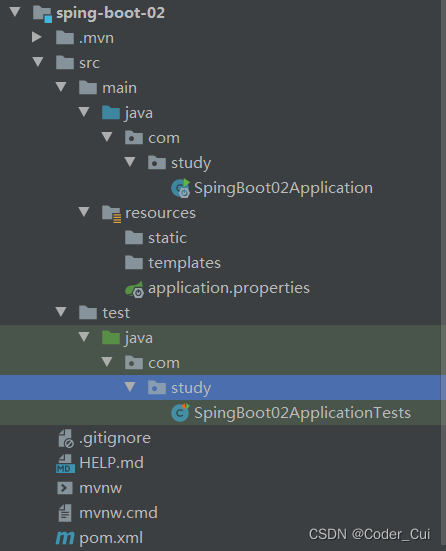Select the static folder label
446x551 pixels.
pos(168,238)
